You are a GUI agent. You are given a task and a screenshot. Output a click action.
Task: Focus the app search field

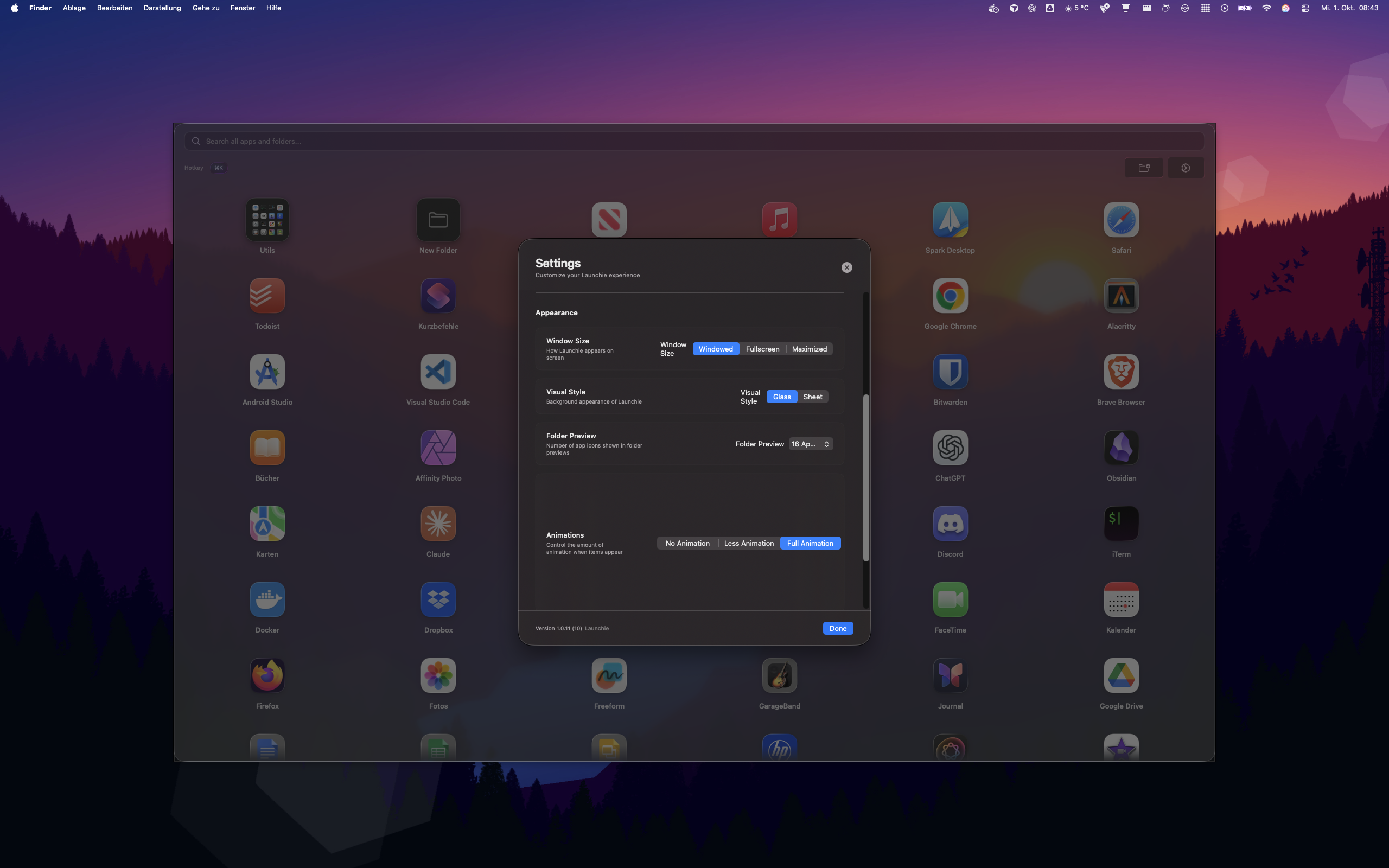point(693,141)
